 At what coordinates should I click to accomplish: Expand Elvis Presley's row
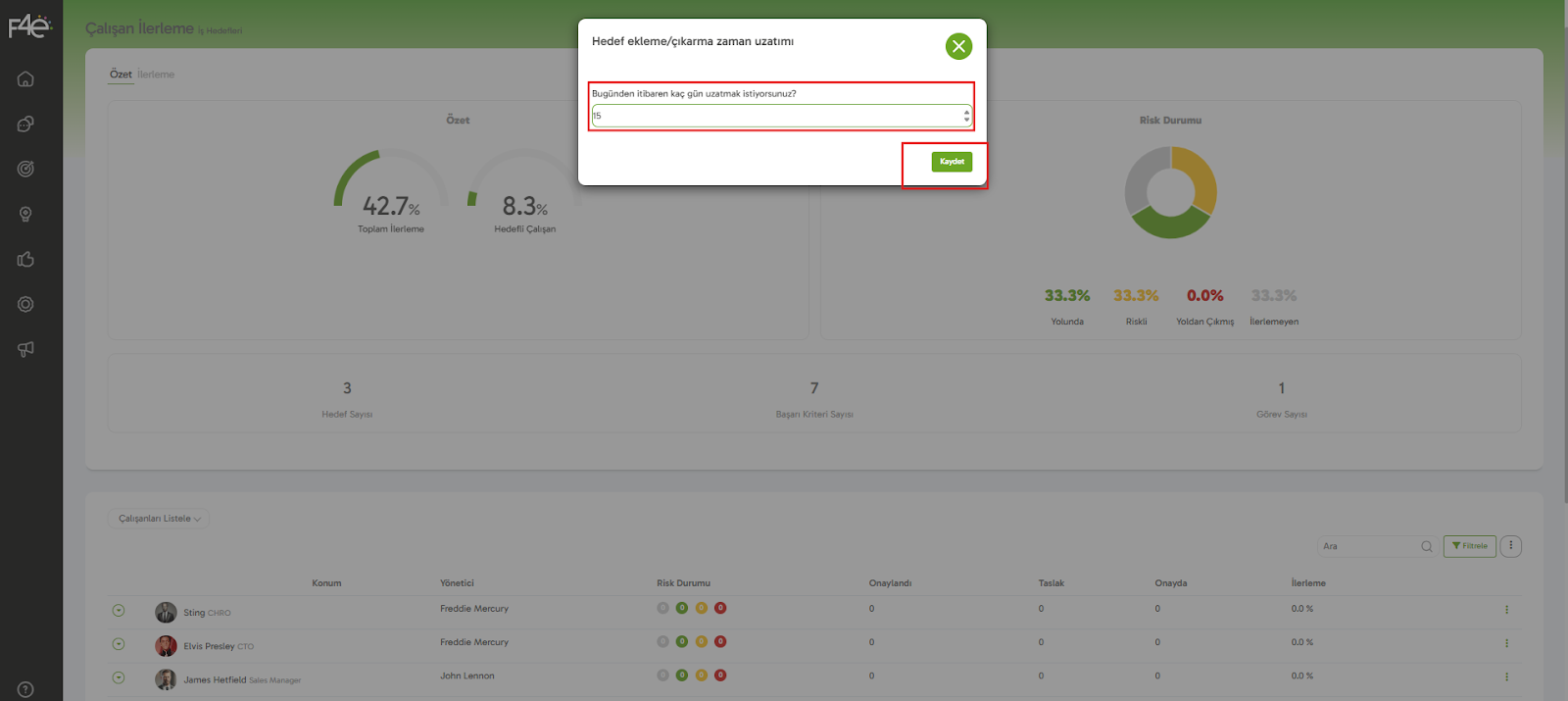(119, 644)
